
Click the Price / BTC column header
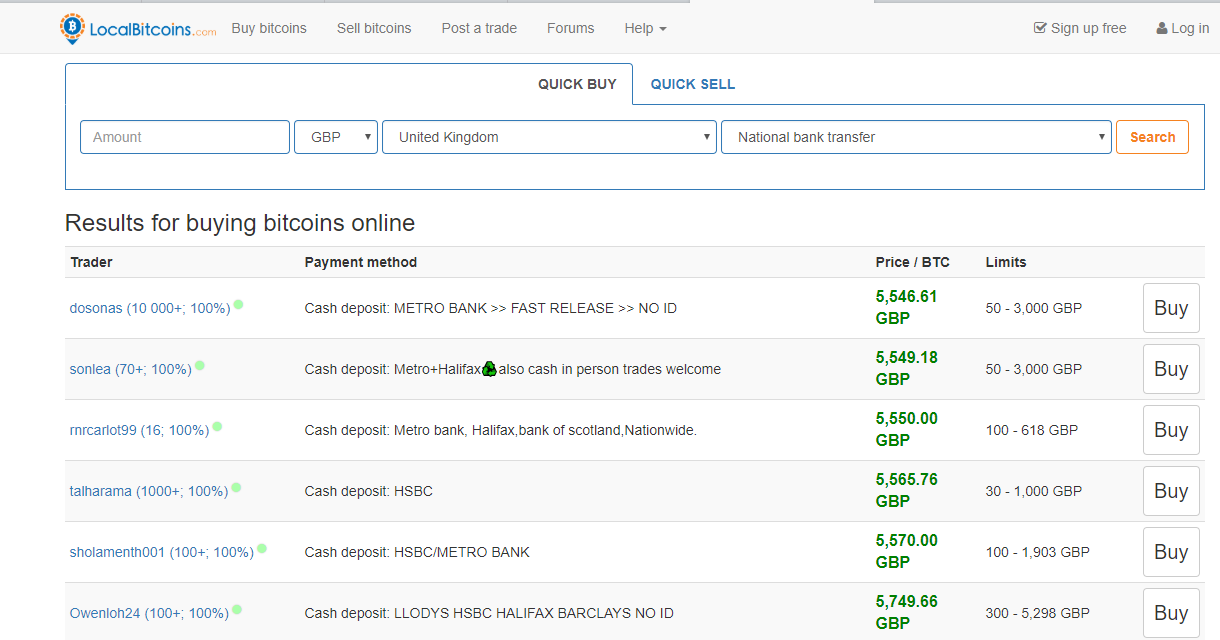[913, 262]
